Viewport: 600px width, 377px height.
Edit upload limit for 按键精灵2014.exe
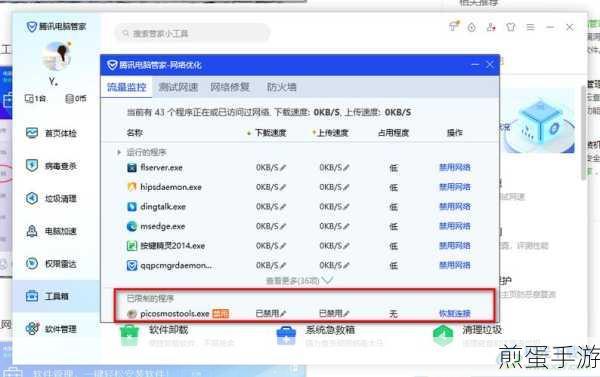(346, 246)
